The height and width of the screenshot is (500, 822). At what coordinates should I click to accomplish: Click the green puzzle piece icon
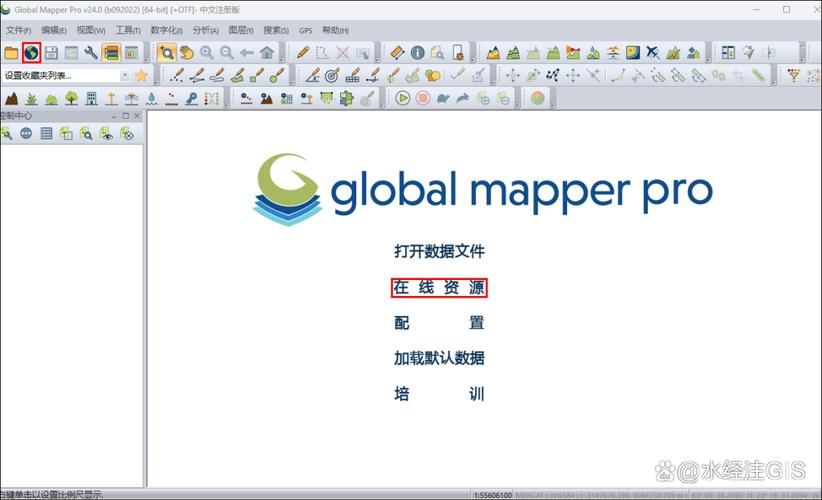pyautogui.click(x=346, y=98)
